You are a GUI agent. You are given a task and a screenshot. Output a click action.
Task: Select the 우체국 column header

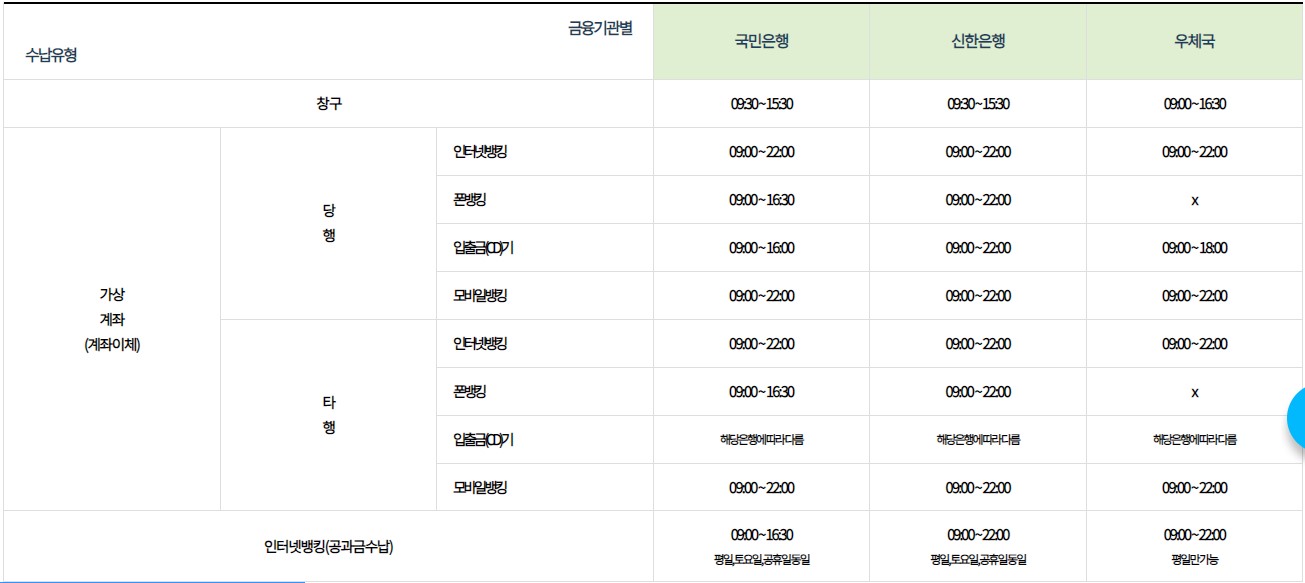pyautogui.click(x=1195, y=42)
